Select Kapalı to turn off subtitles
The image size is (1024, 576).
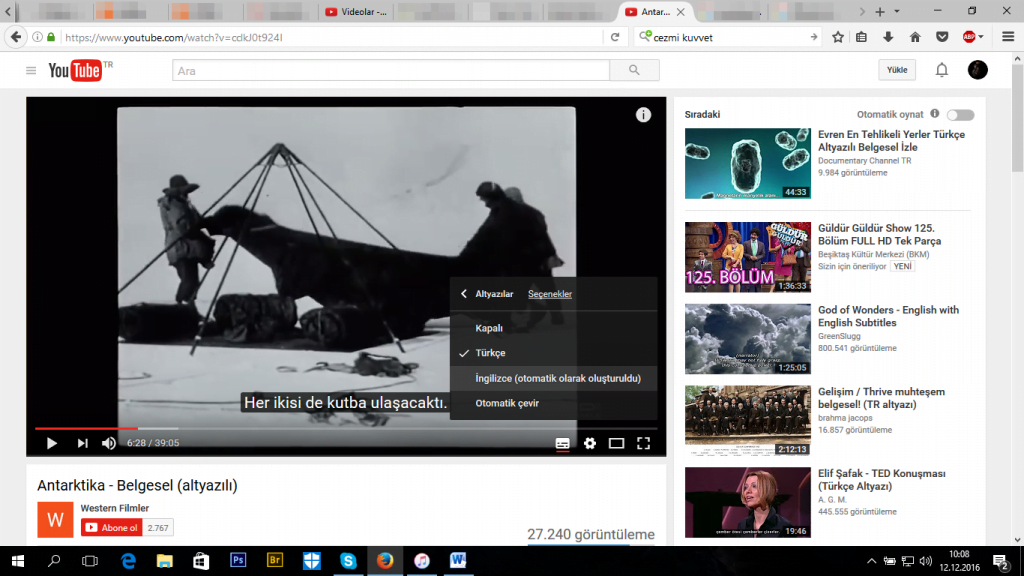(489, 328)
